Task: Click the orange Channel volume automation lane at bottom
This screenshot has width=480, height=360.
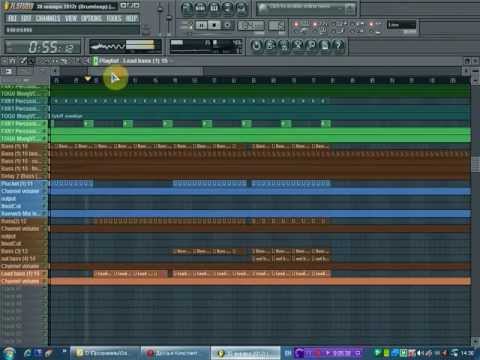Action: [x=260, y=282]
